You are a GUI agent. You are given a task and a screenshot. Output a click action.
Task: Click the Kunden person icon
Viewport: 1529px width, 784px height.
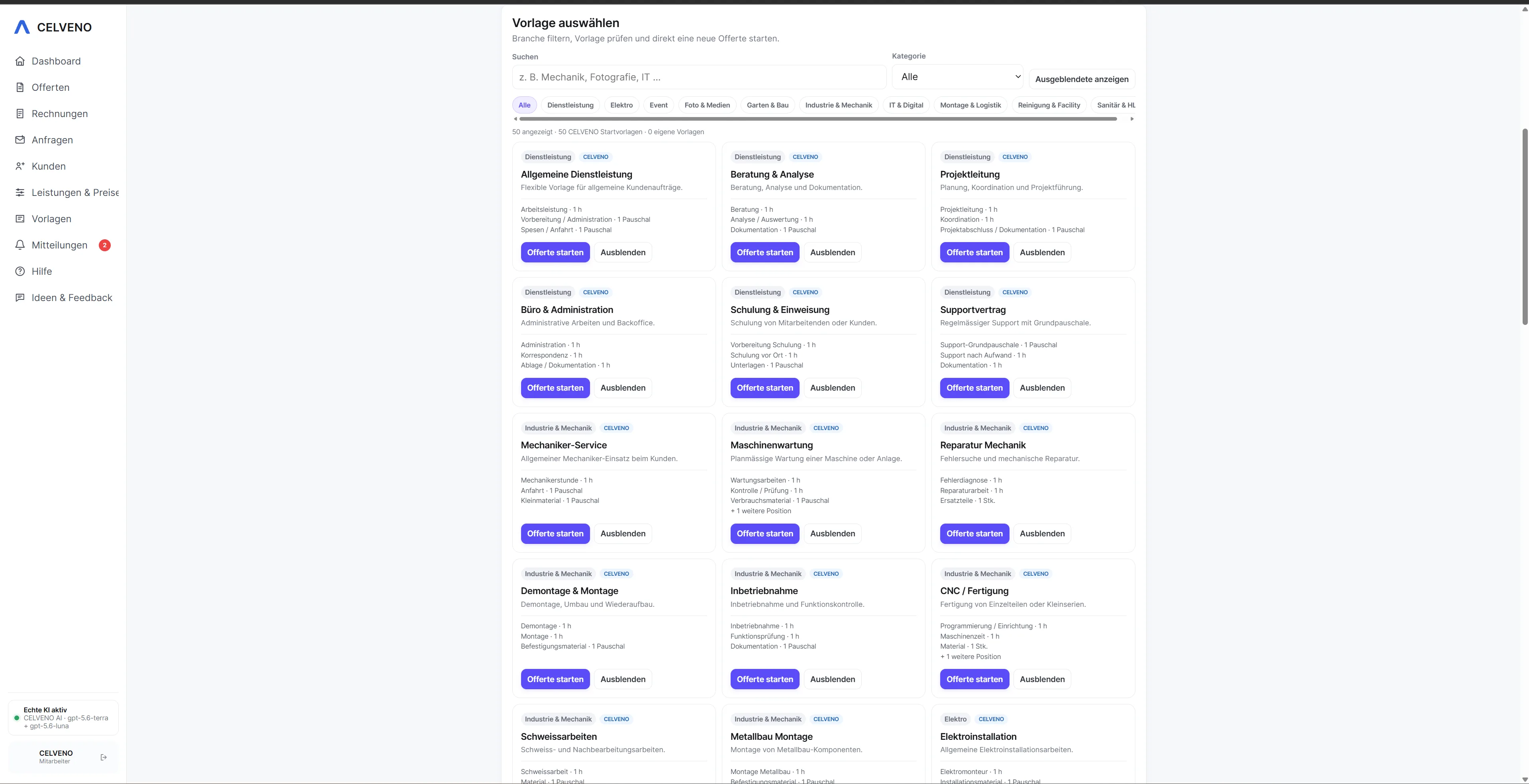click(20, 166)
